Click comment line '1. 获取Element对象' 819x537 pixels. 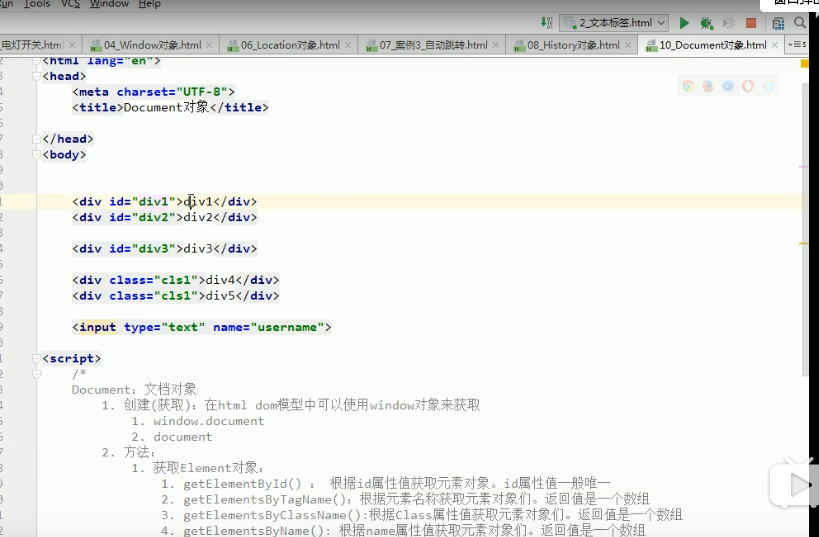pyautogui.click(x=198, y=468)
